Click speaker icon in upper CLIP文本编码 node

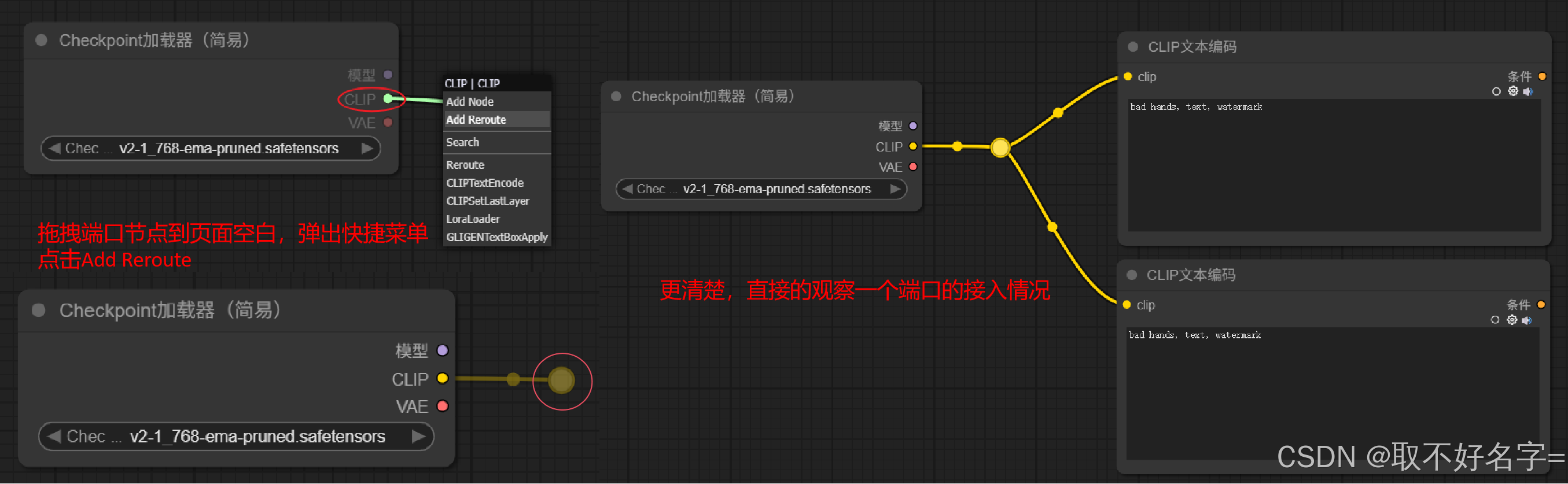point(1527,92)
